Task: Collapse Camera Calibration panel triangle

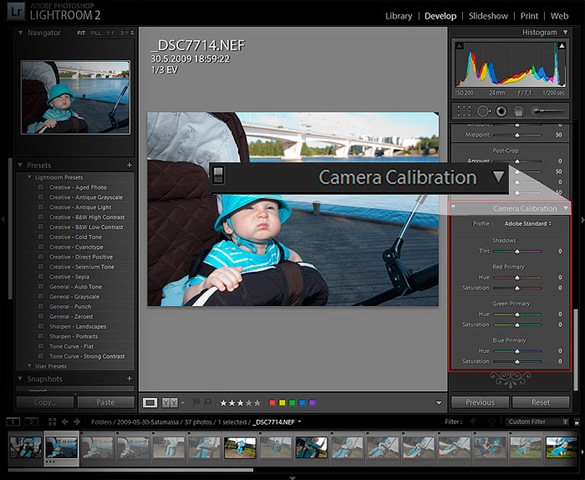Action: (566, 208)
